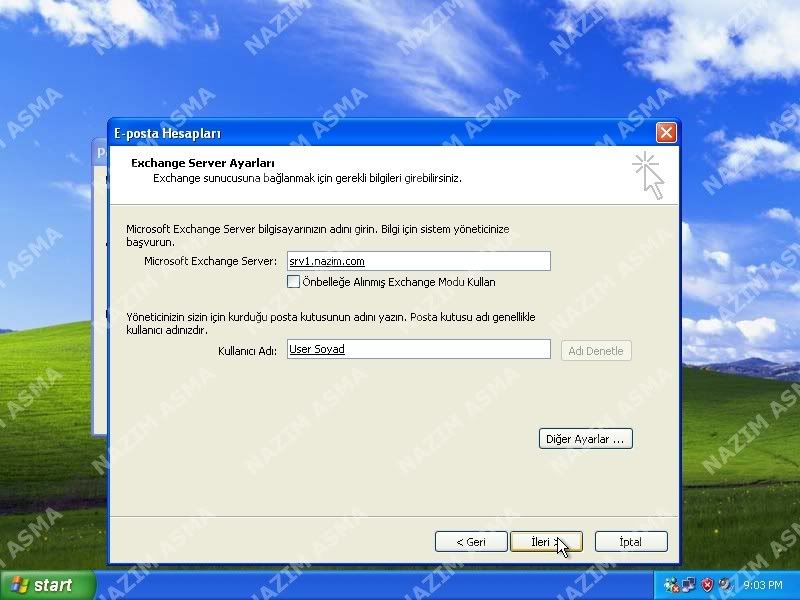Click the "Microsoft Exchange Server:" field label
This screenshot has height=600, width=800.
click(211, 261)
